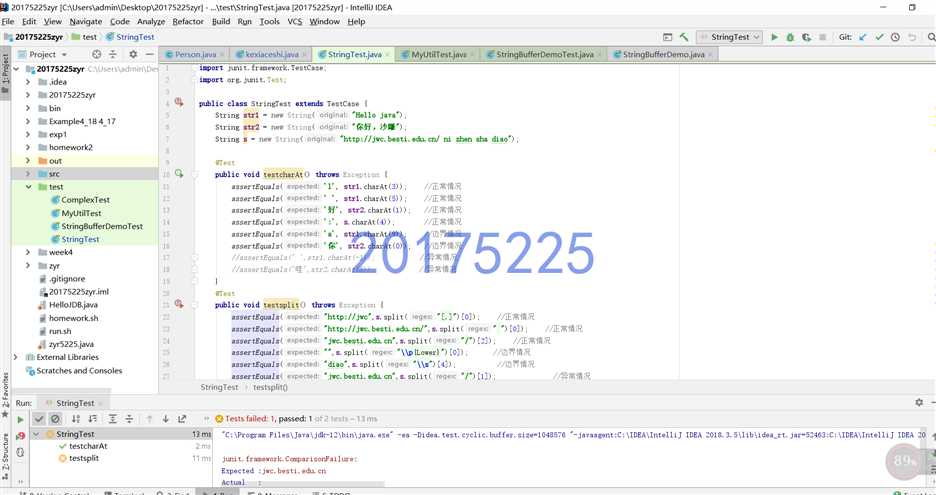Viewport: 936px width, 495px height.
Task: Sort tests by duration icon
Action: click(x=93, y=419)
